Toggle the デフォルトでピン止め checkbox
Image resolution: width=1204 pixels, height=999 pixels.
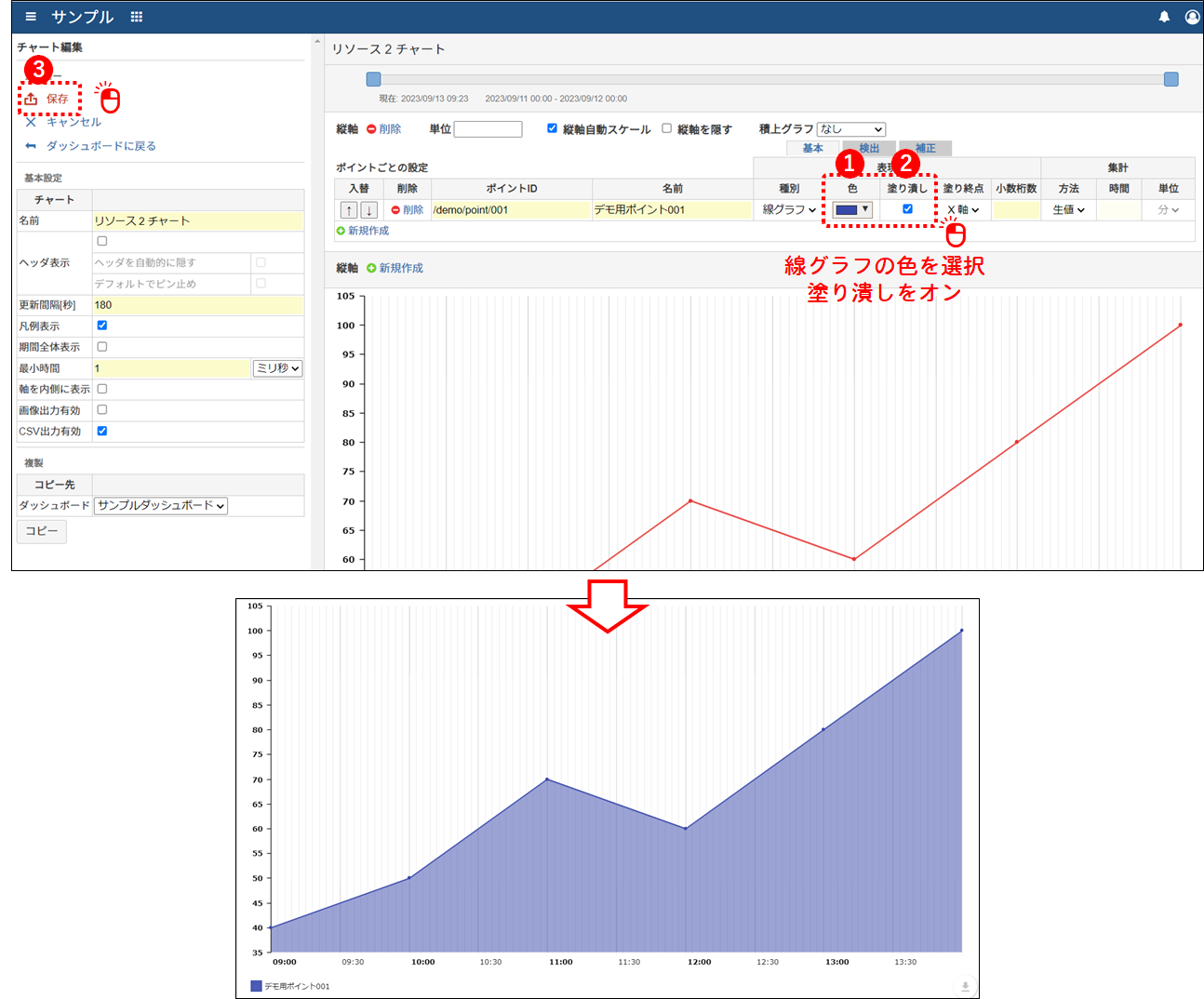261,283
